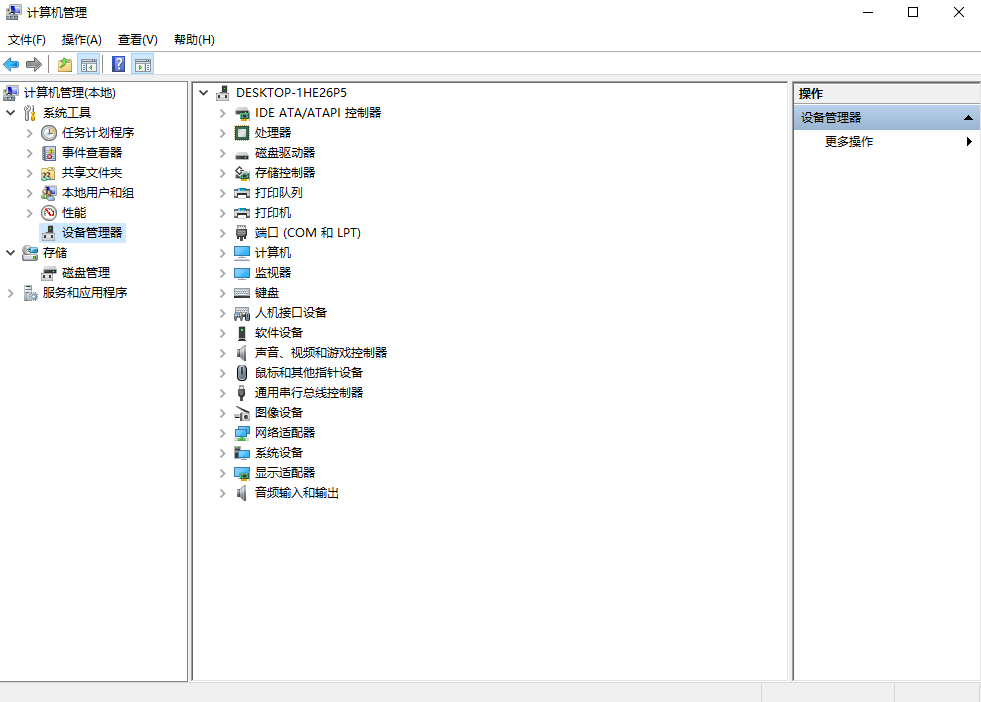Click the 网络适配器 network icon
This screenshot has width=981, height=702.
242,433
